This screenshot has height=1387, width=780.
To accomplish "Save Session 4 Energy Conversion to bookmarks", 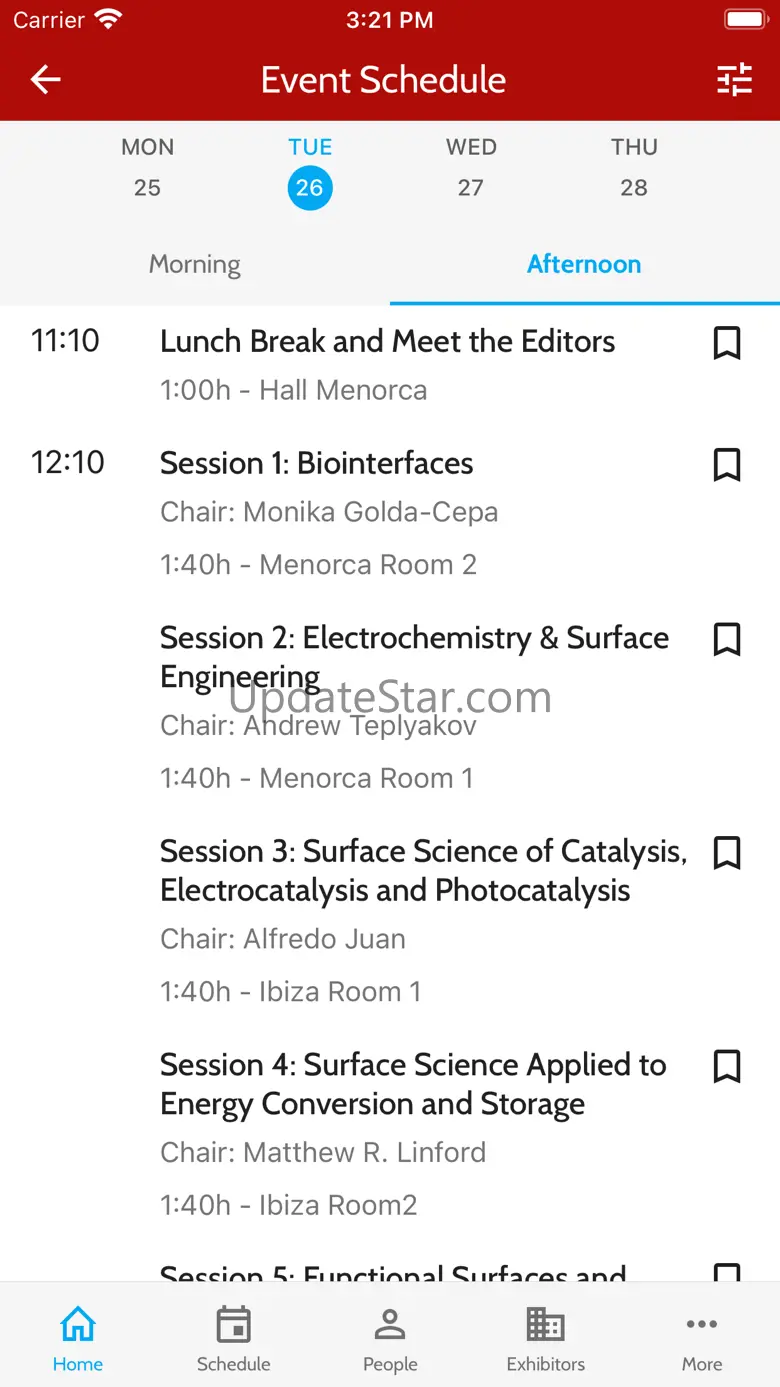I will [x=727, y=1066].
